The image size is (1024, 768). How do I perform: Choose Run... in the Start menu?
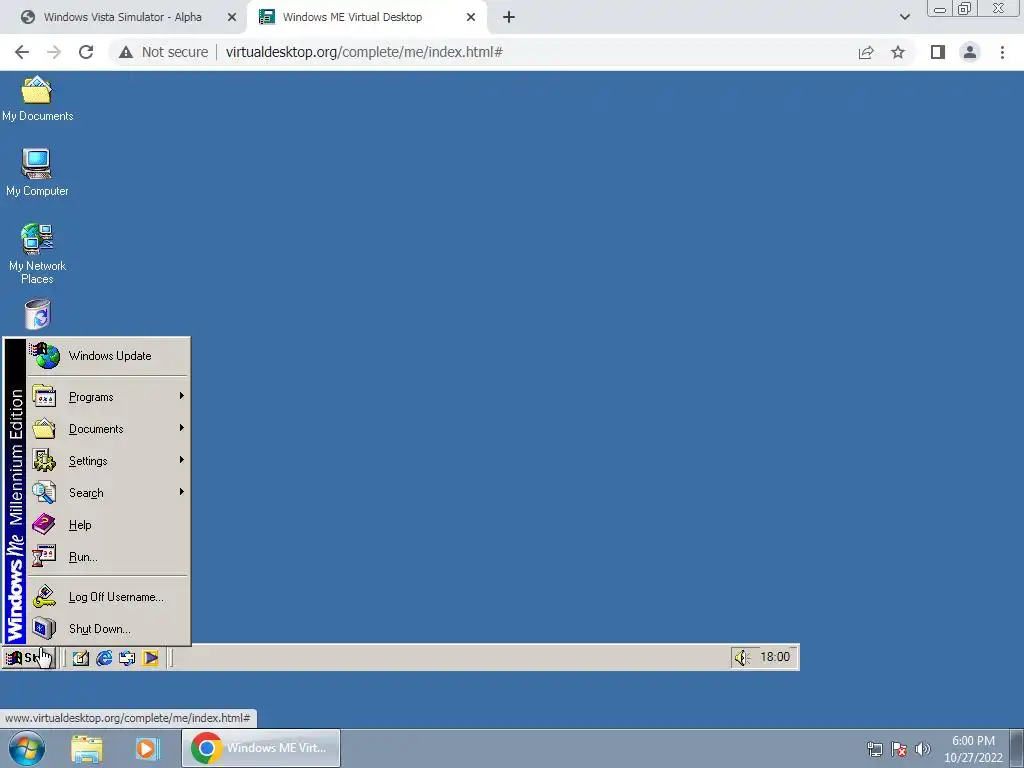click(x=108, y=556)
